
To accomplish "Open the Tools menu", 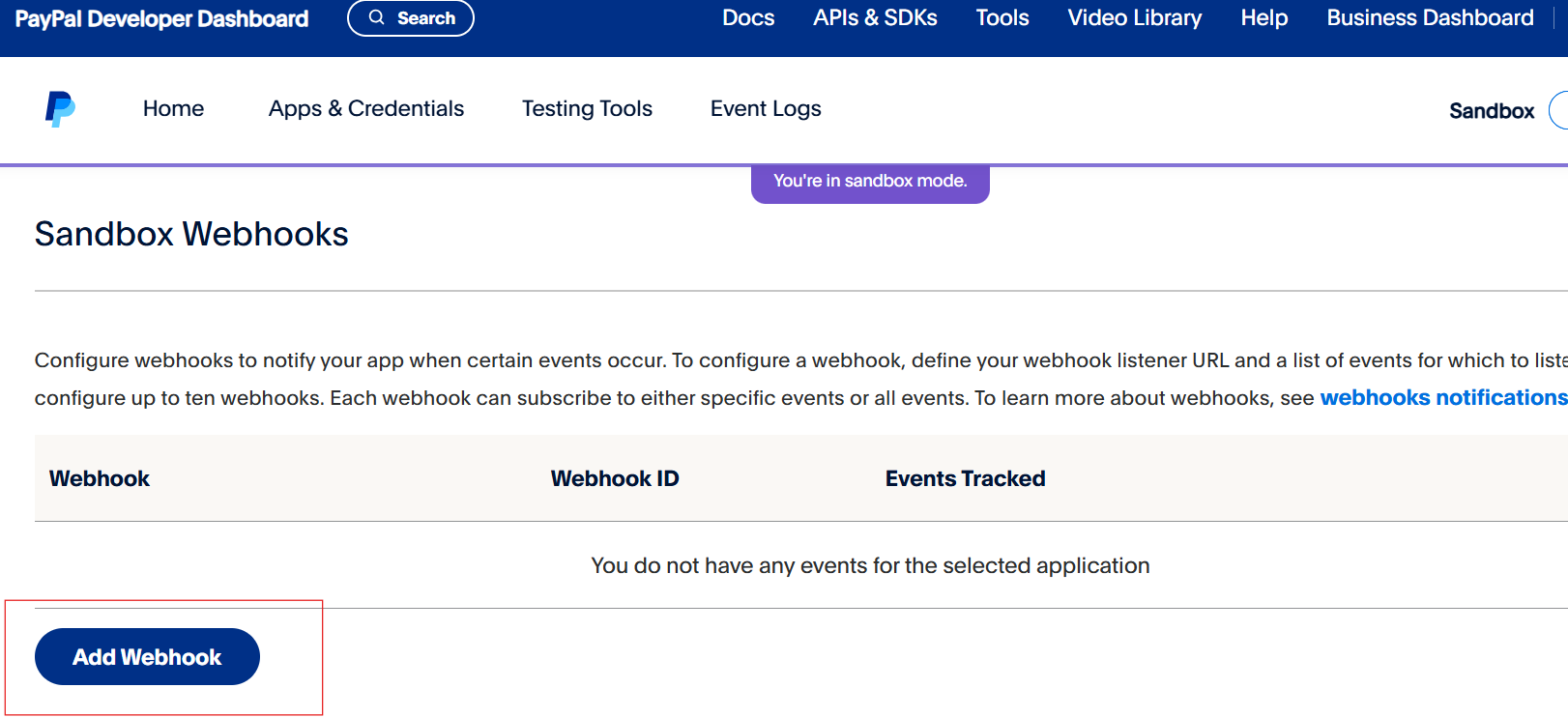I will [x=1002, y=17].
